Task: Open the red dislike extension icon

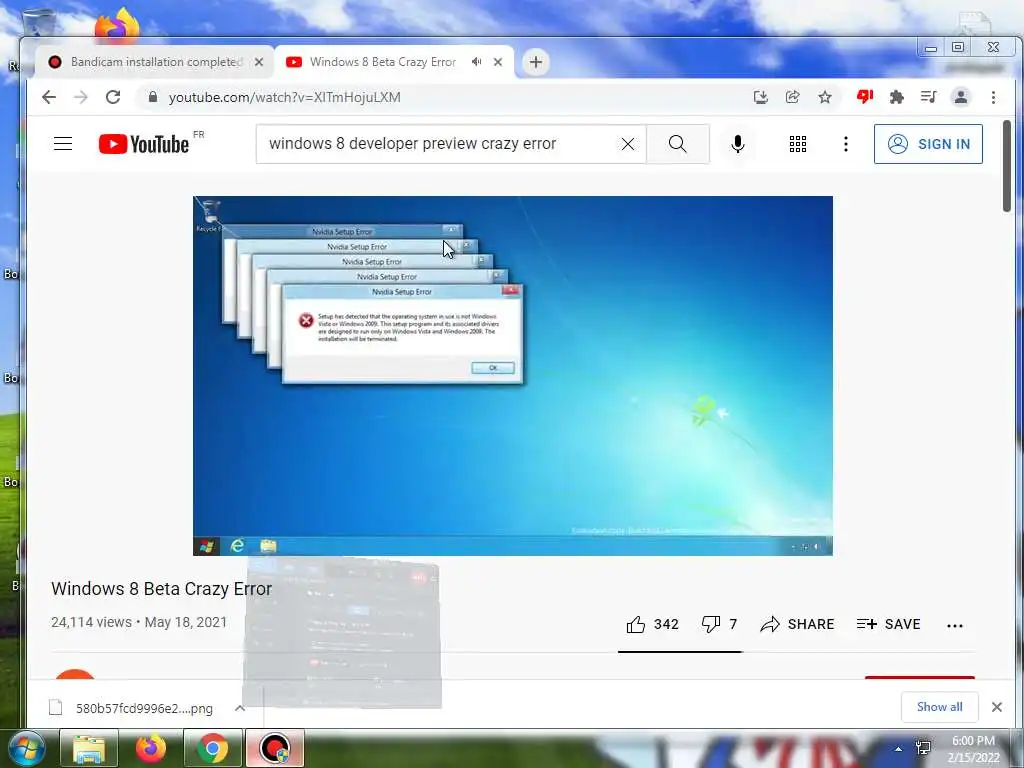Action: [865, 97]
